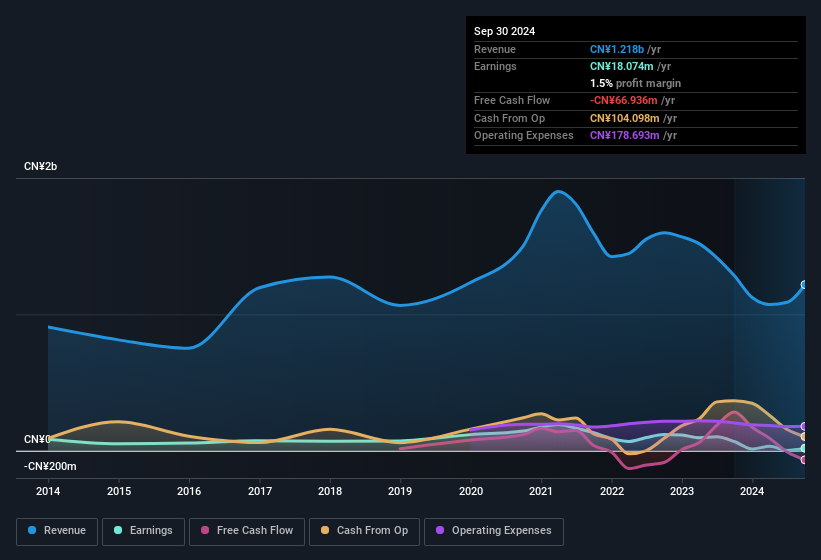
Task: Toggle the Earnings legend button
Action: 143,531
